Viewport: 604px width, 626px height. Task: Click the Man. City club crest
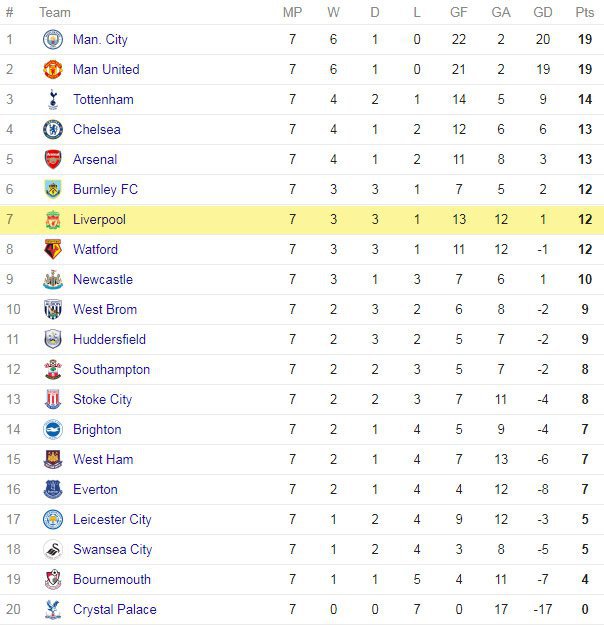pos(53,40)
